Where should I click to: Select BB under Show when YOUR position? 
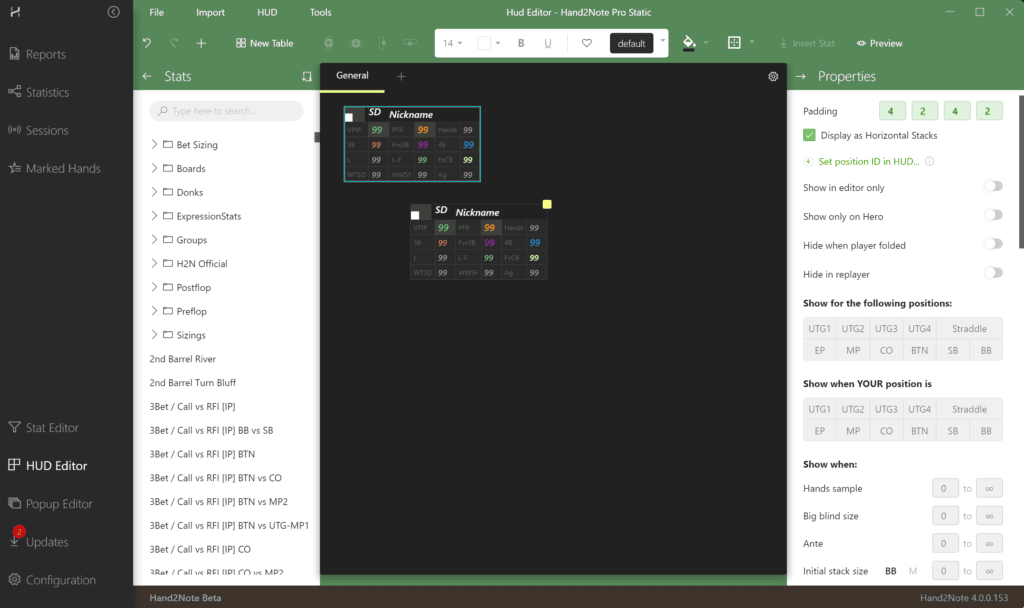click(x=986, y=430)
